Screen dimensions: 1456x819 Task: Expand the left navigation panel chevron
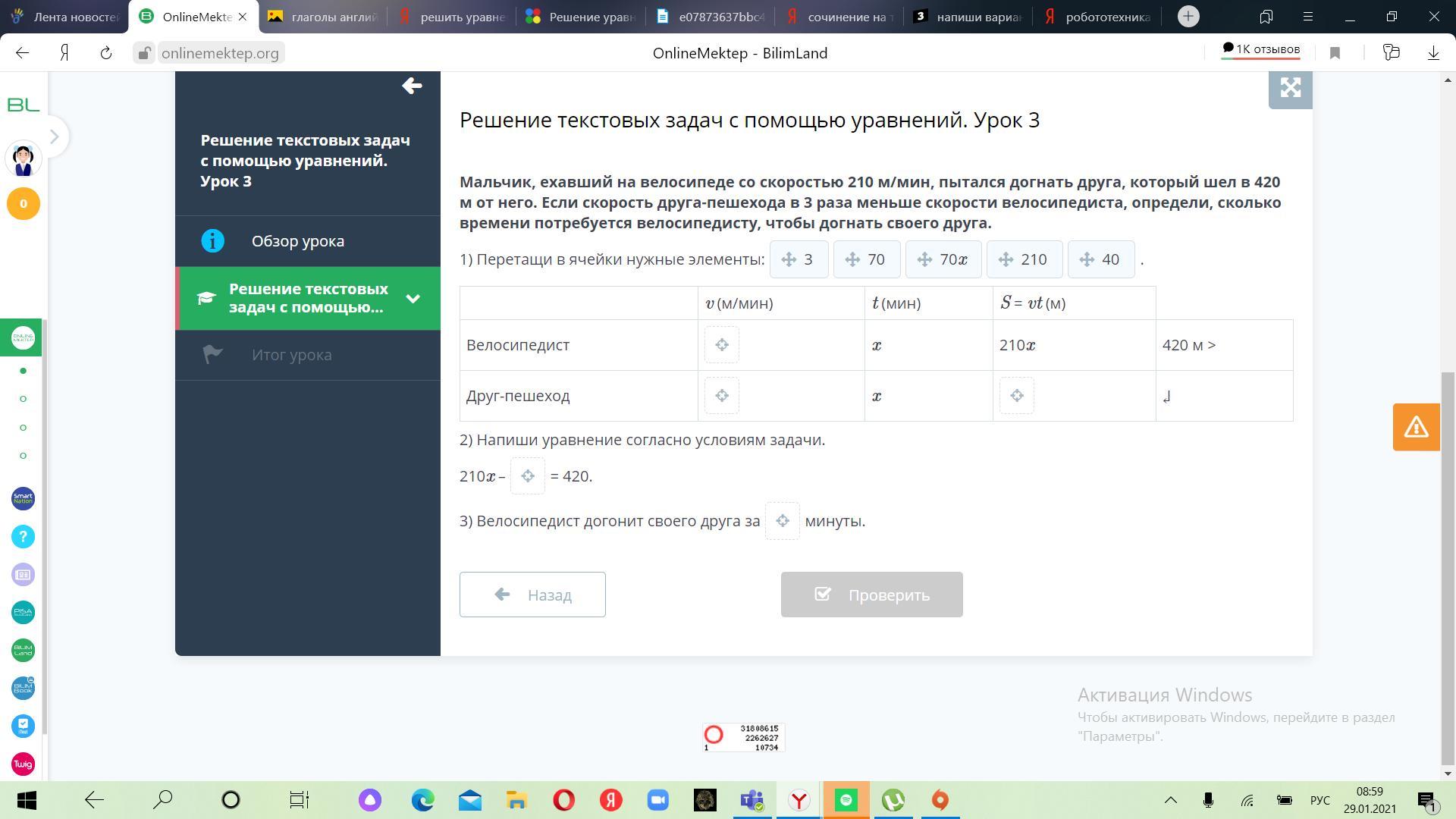pyautogui.click(x=54, y=136)
